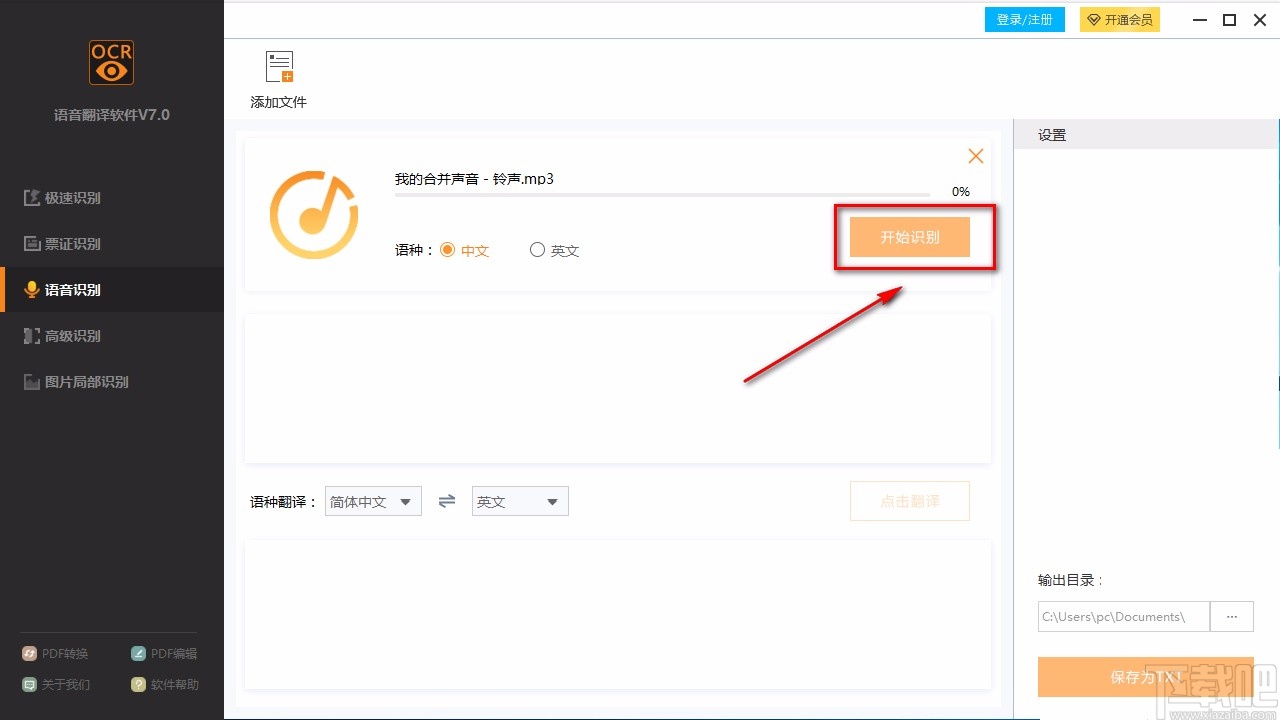This screenshot has height=720, width=1280.
Task: Open the 极速识别 section
Action: (112, 198)
